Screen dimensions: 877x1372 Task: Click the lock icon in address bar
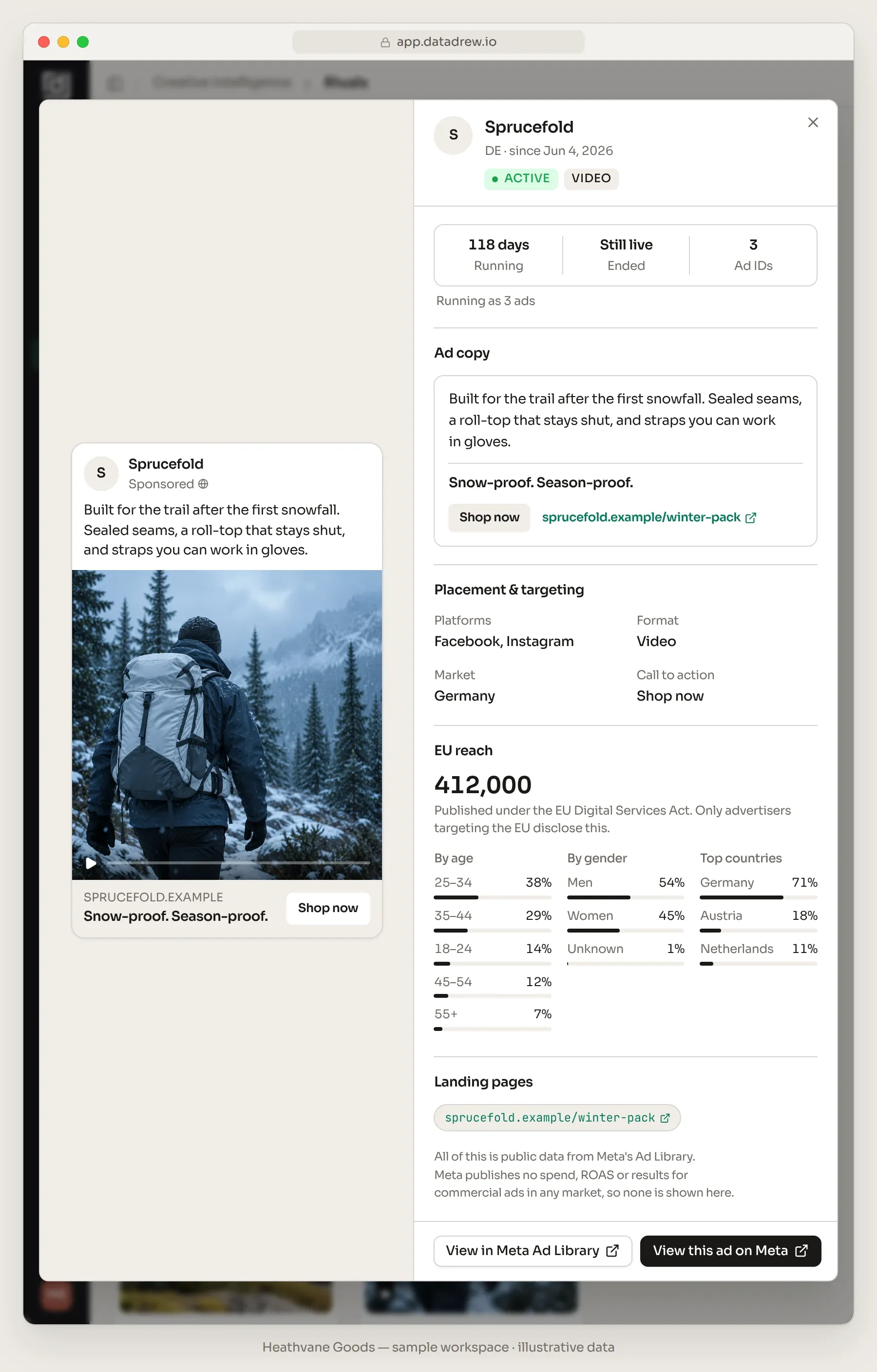[x=385, y=42]
